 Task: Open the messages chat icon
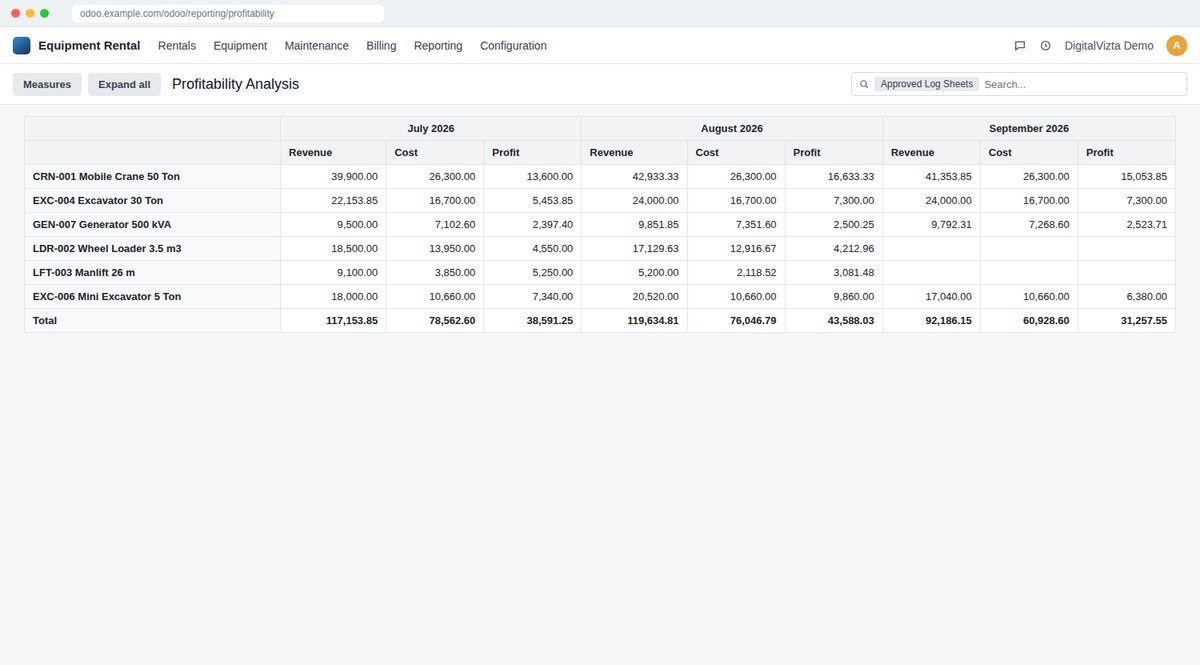(1020, 45)
